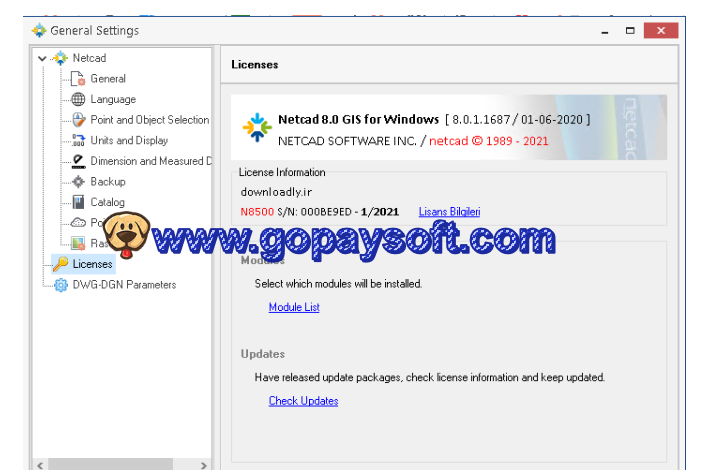Image resolution: width=707 pixels, height=470 pixels.
Task: Click the raster image icon in tree
Action: pyautogui.click(x=78, y=243)
